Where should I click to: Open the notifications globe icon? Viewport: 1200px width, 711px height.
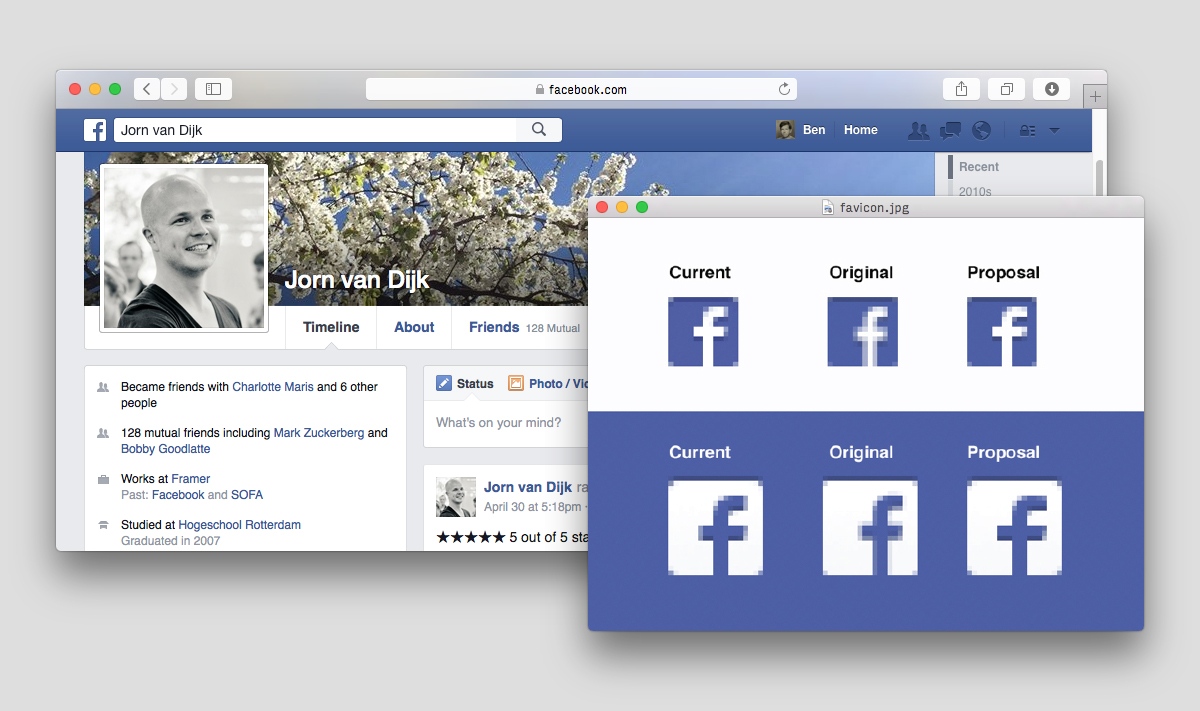pyautogui.click(x=981, y=130)
